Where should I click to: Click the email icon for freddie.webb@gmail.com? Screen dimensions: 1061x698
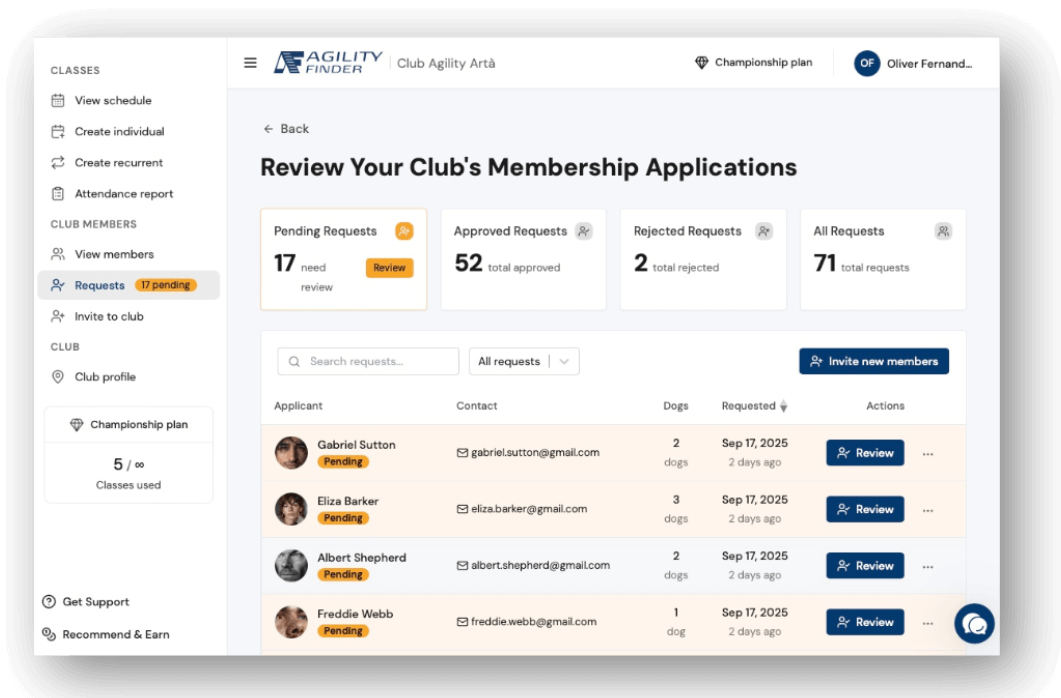462,622
